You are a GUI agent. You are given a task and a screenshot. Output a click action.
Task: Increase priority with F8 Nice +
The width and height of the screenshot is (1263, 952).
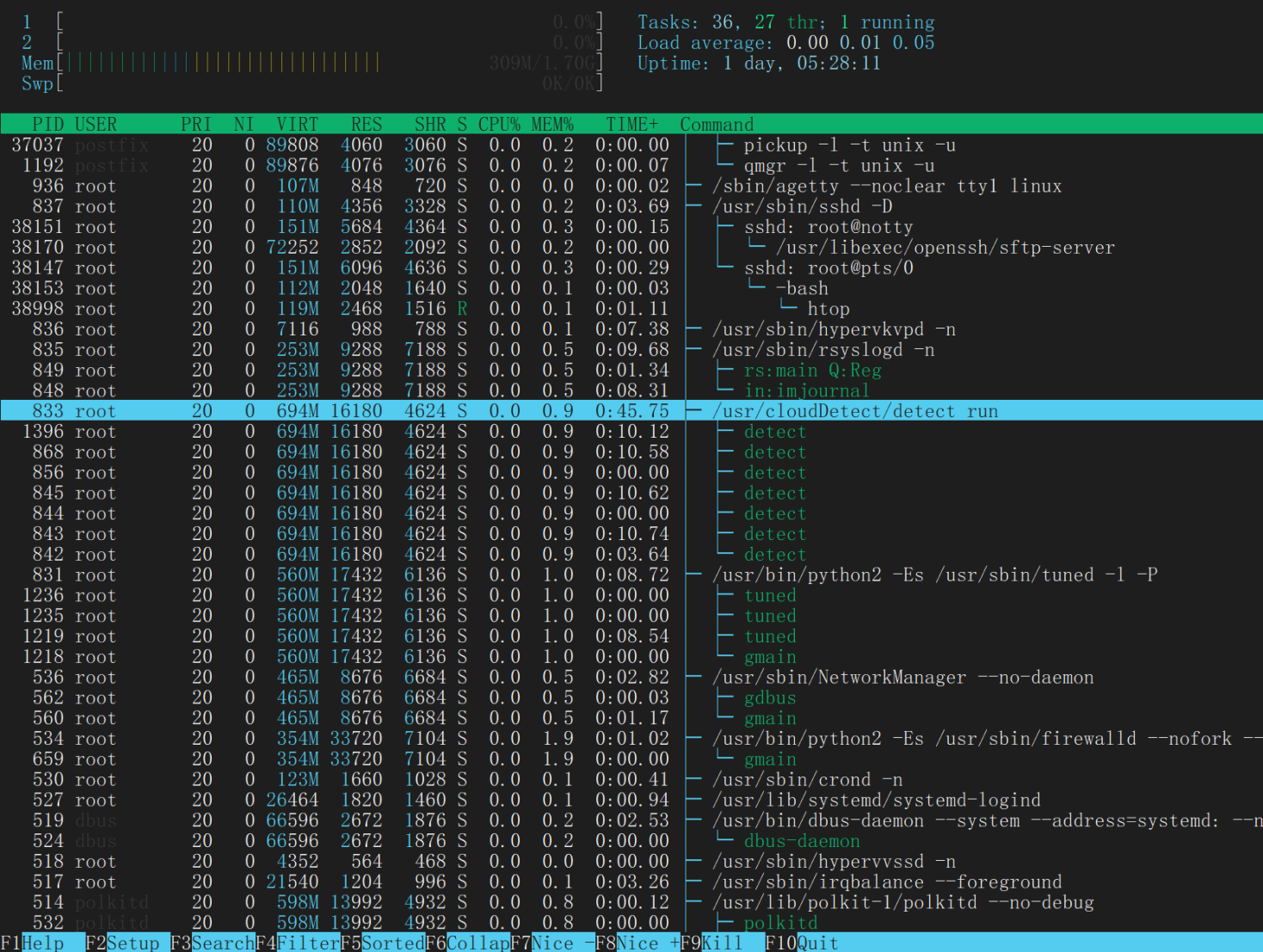tap(638, 943)
